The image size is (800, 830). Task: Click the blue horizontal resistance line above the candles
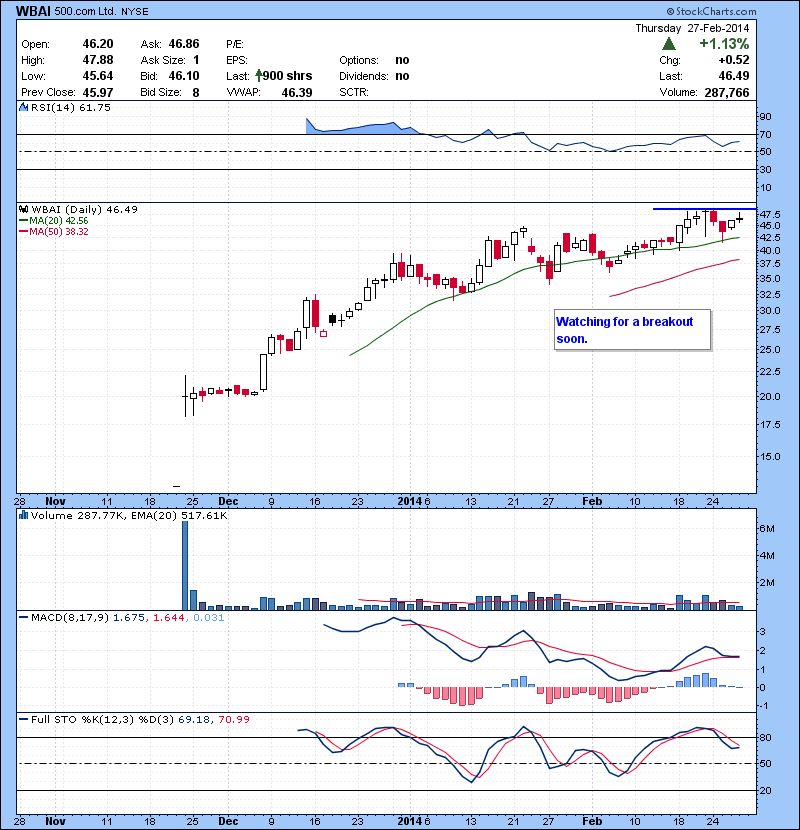704,209
